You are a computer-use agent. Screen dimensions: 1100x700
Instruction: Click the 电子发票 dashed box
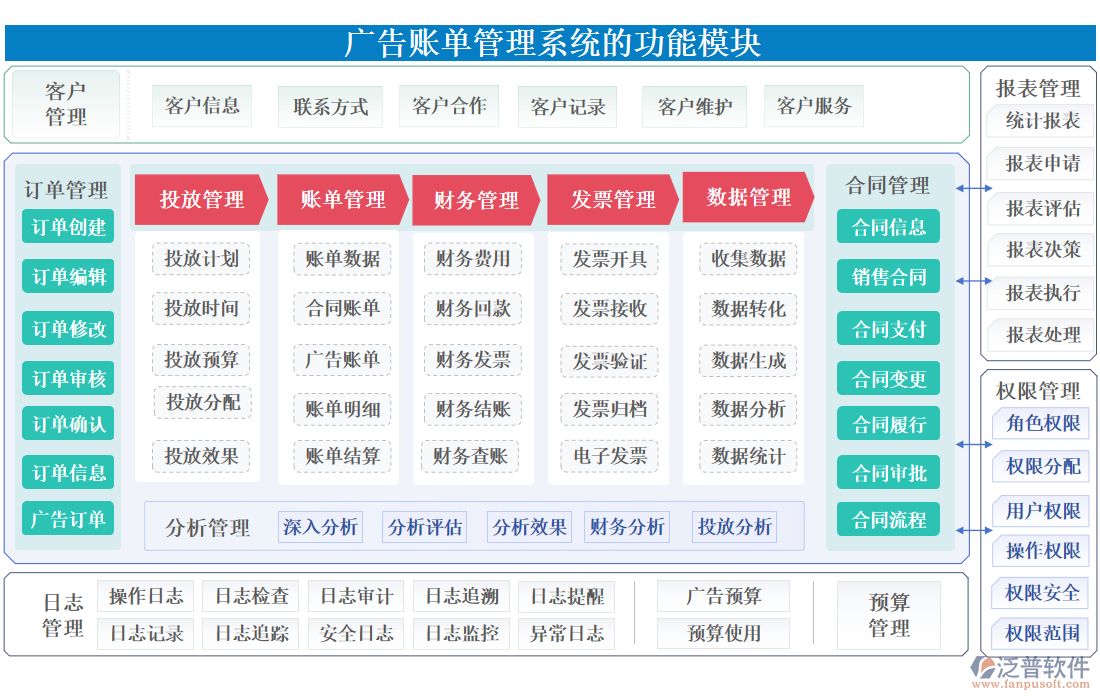tap(608, 457)
